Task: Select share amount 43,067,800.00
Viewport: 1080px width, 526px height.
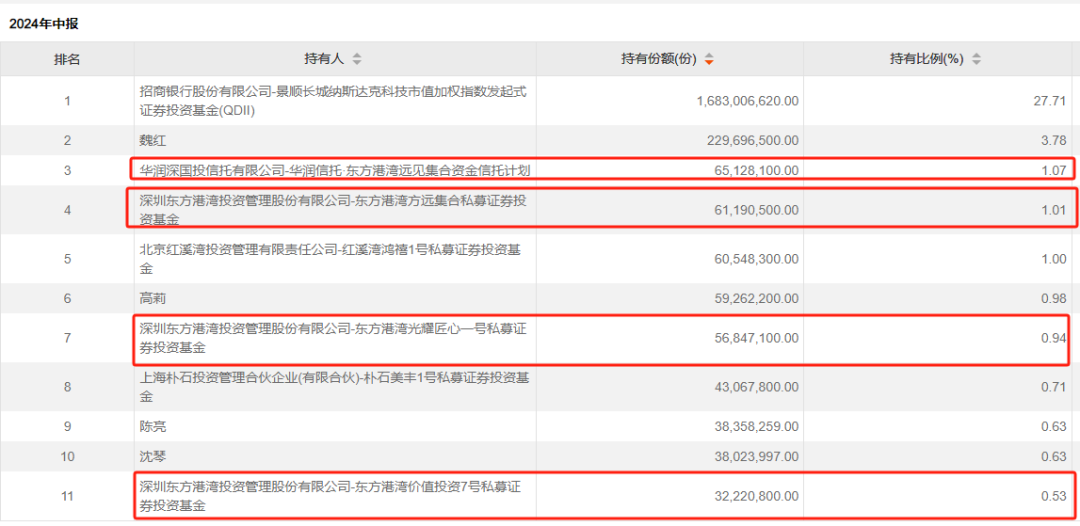Action: point(756,387)
